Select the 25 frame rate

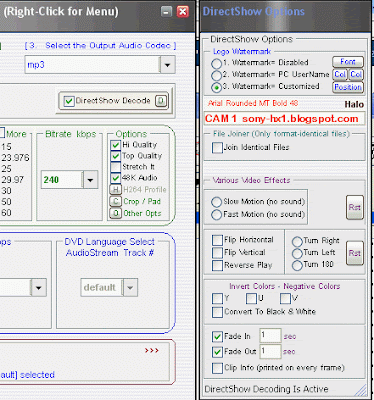(6, 169)
